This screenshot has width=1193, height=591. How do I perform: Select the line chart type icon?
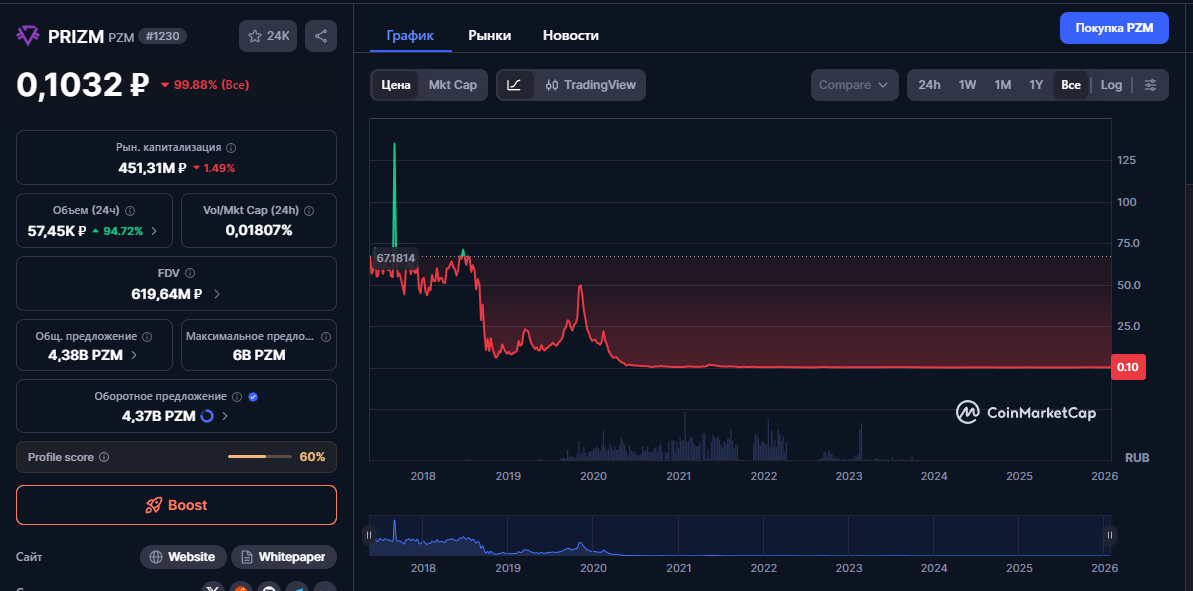514,85
